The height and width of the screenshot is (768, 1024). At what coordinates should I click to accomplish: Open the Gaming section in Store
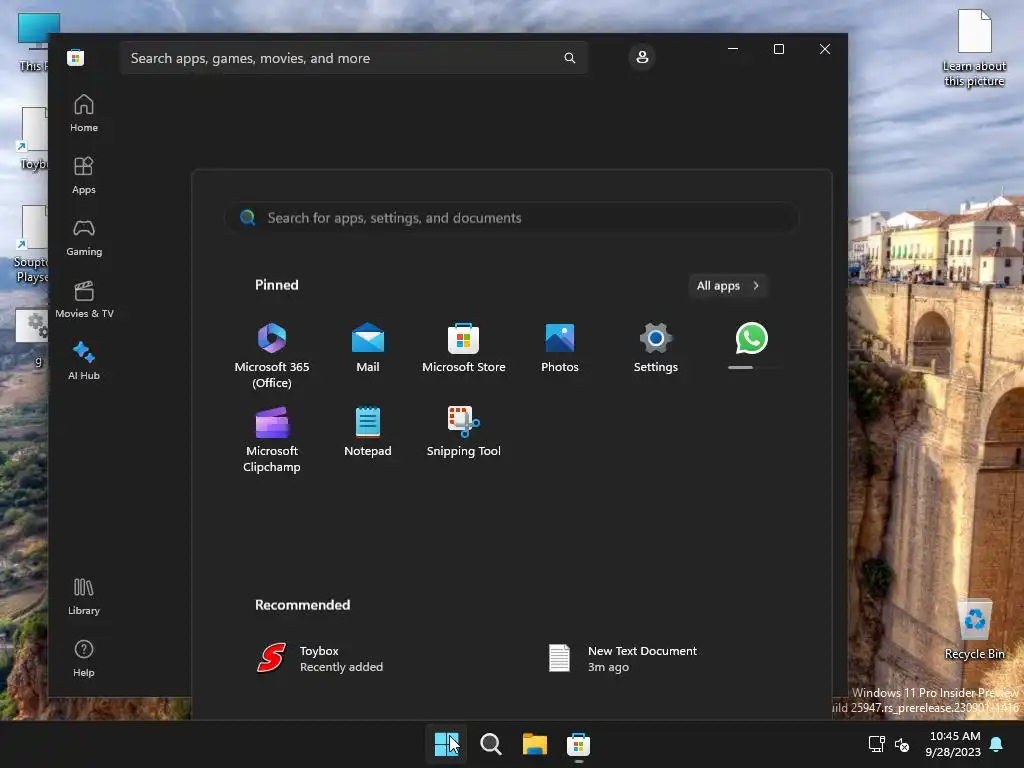tap(84, 238)
